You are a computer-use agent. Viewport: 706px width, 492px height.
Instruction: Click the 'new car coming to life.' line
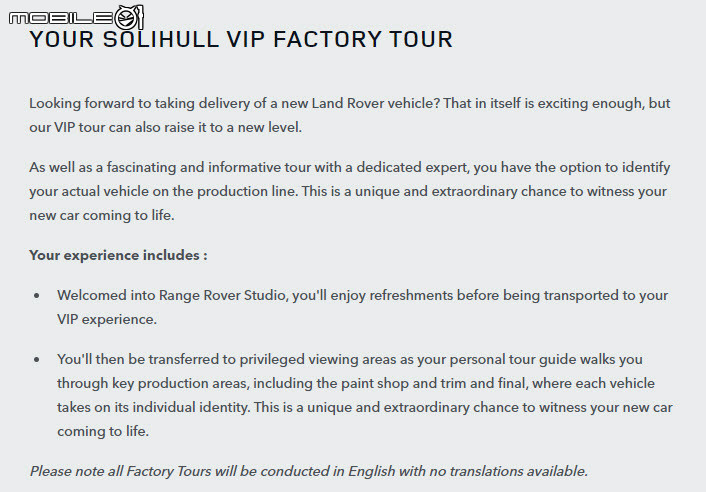point(102,216)
